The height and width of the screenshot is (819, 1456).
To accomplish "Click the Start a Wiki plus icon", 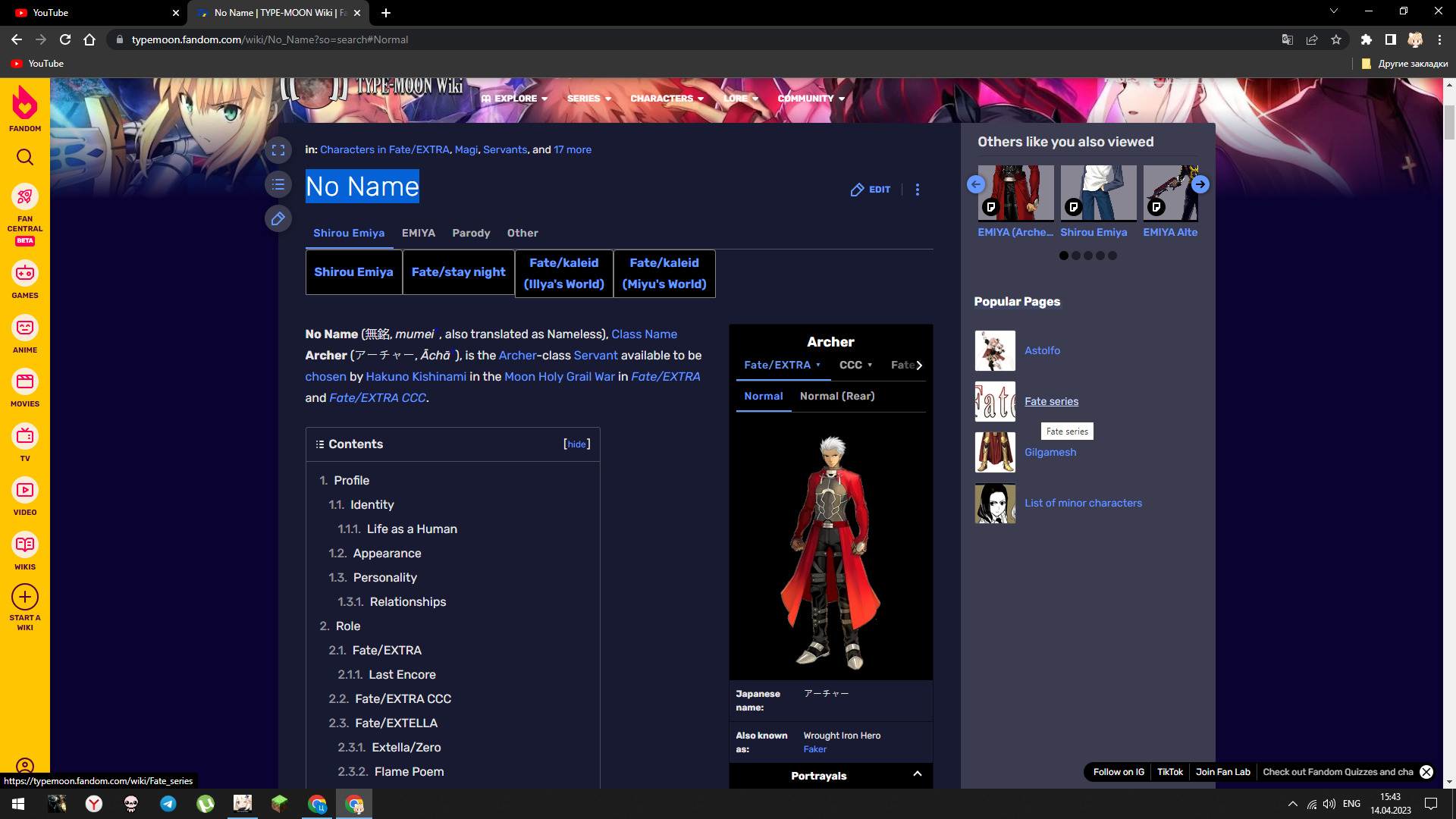I will click(x=25, y=598).
